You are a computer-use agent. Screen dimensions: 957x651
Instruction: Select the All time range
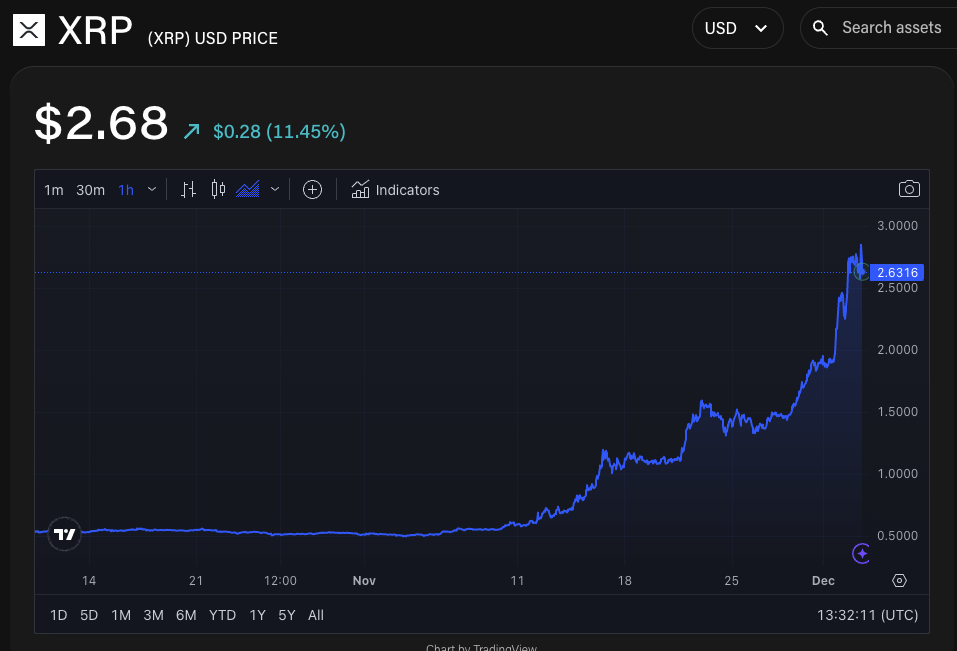click(x=315, y=615)
